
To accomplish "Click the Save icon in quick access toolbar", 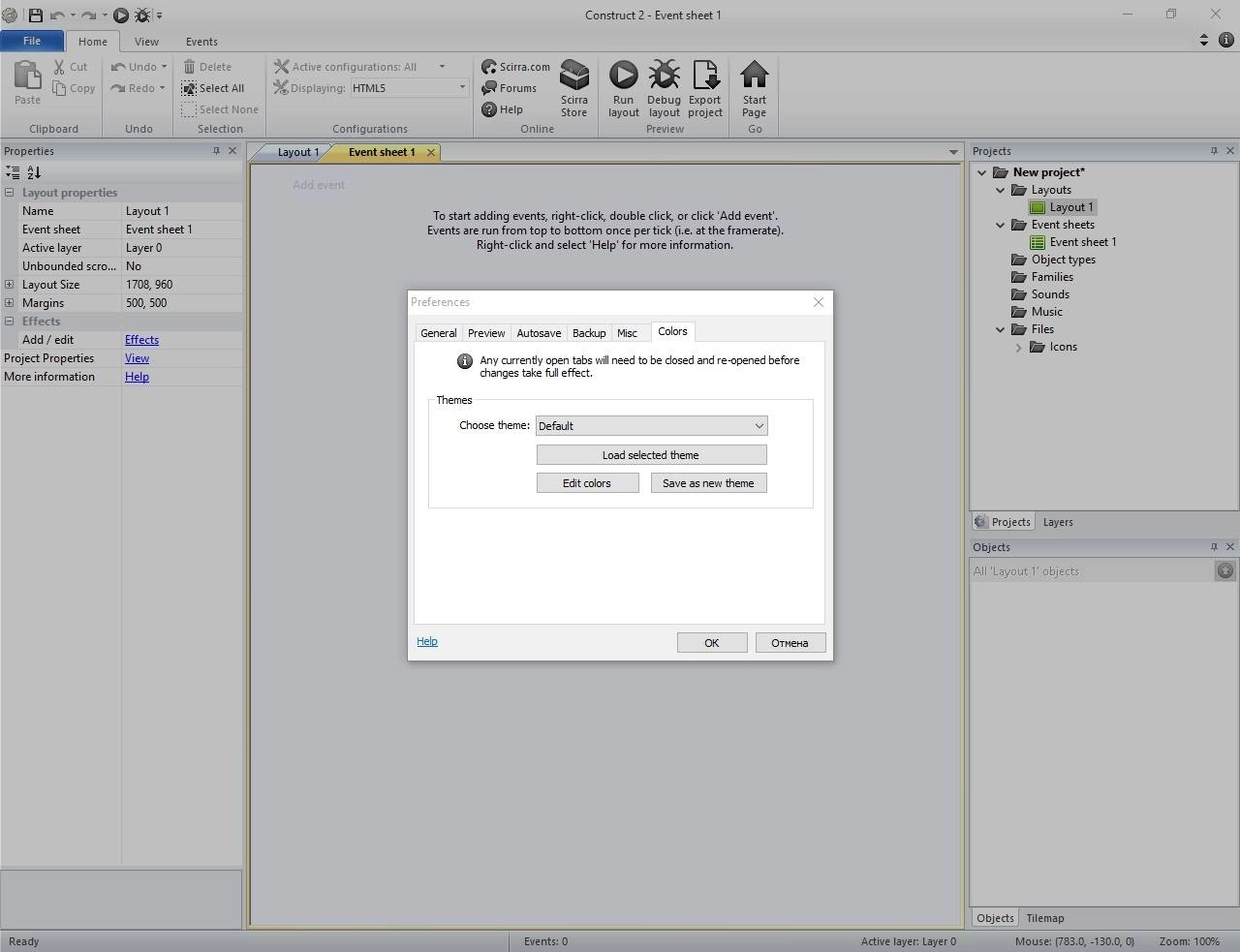I will 36,15.
